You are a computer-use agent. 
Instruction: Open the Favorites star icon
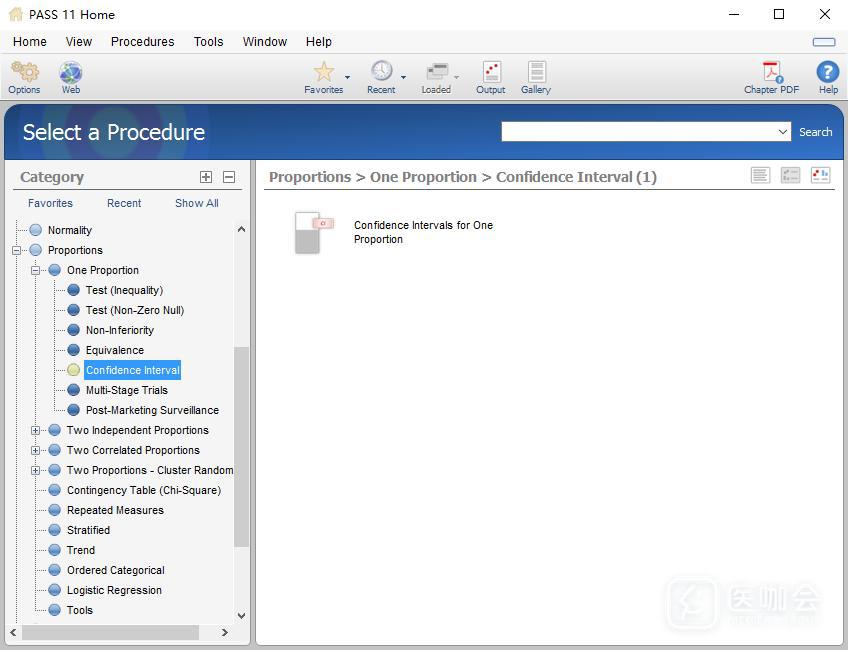click(x=323, y=73)
